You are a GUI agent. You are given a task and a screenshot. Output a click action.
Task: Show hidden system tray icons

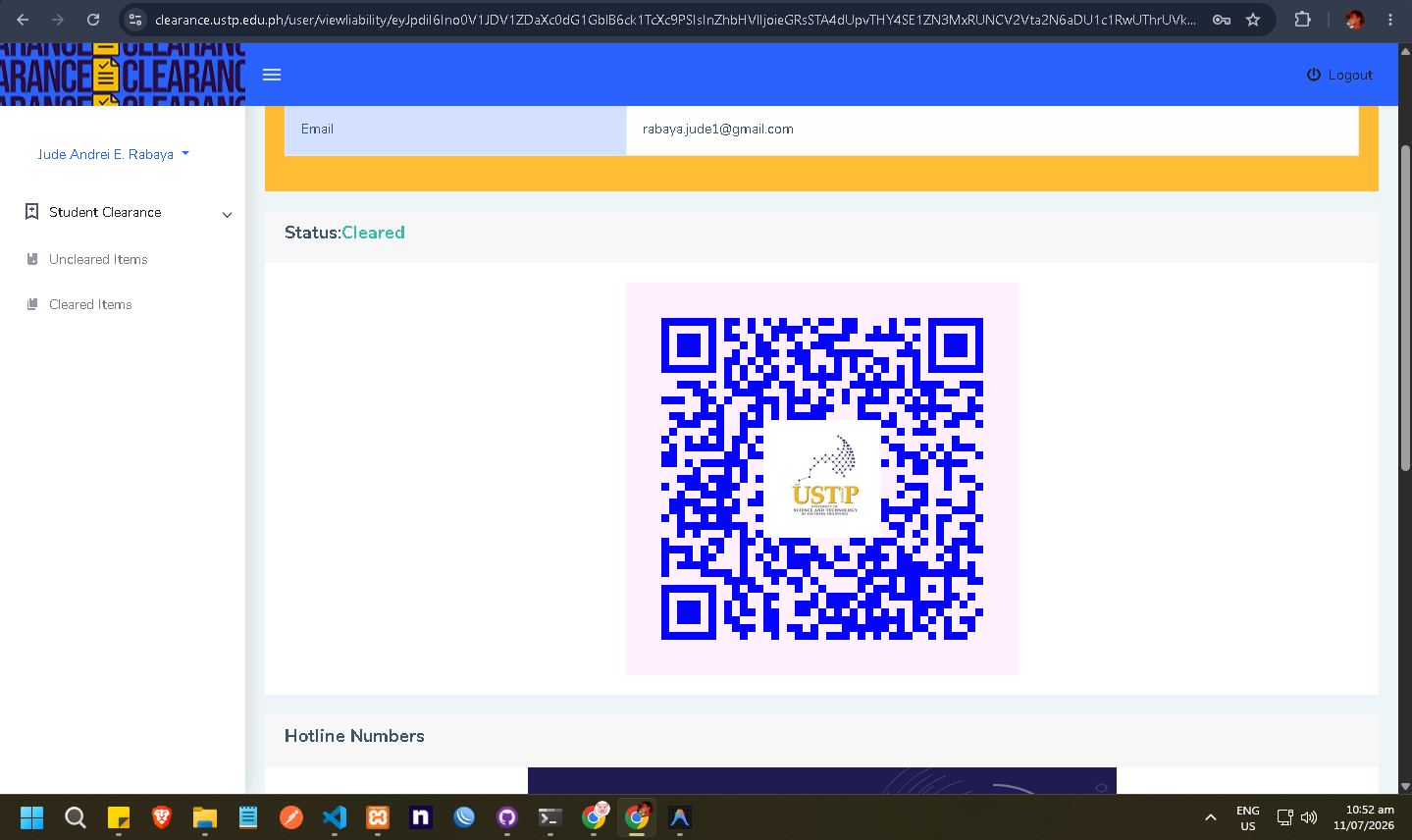pyautogui.click(x=1211, y=817)
